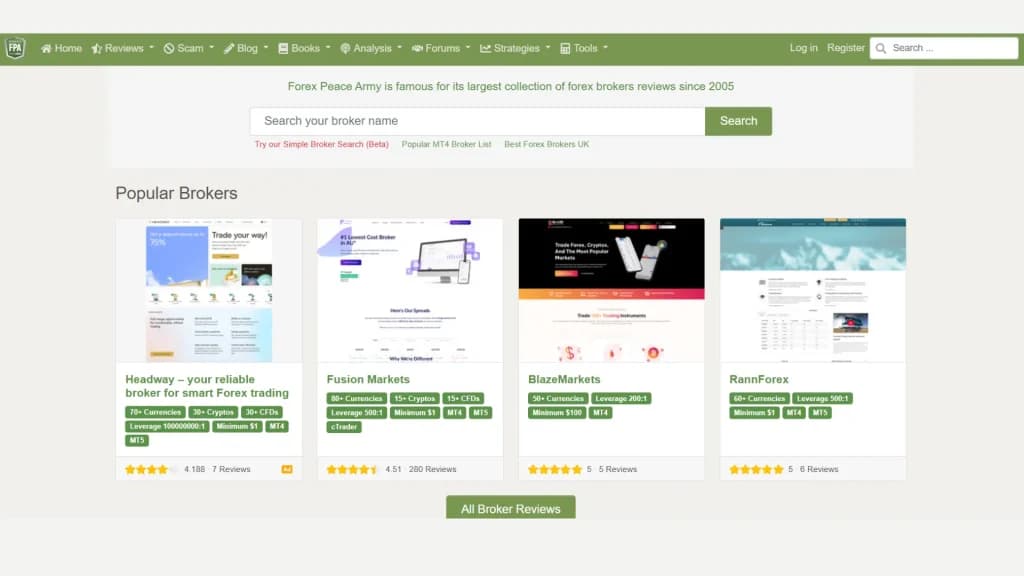
Task: Click the FPA shield logo
Action: click(x=15, y=48)
